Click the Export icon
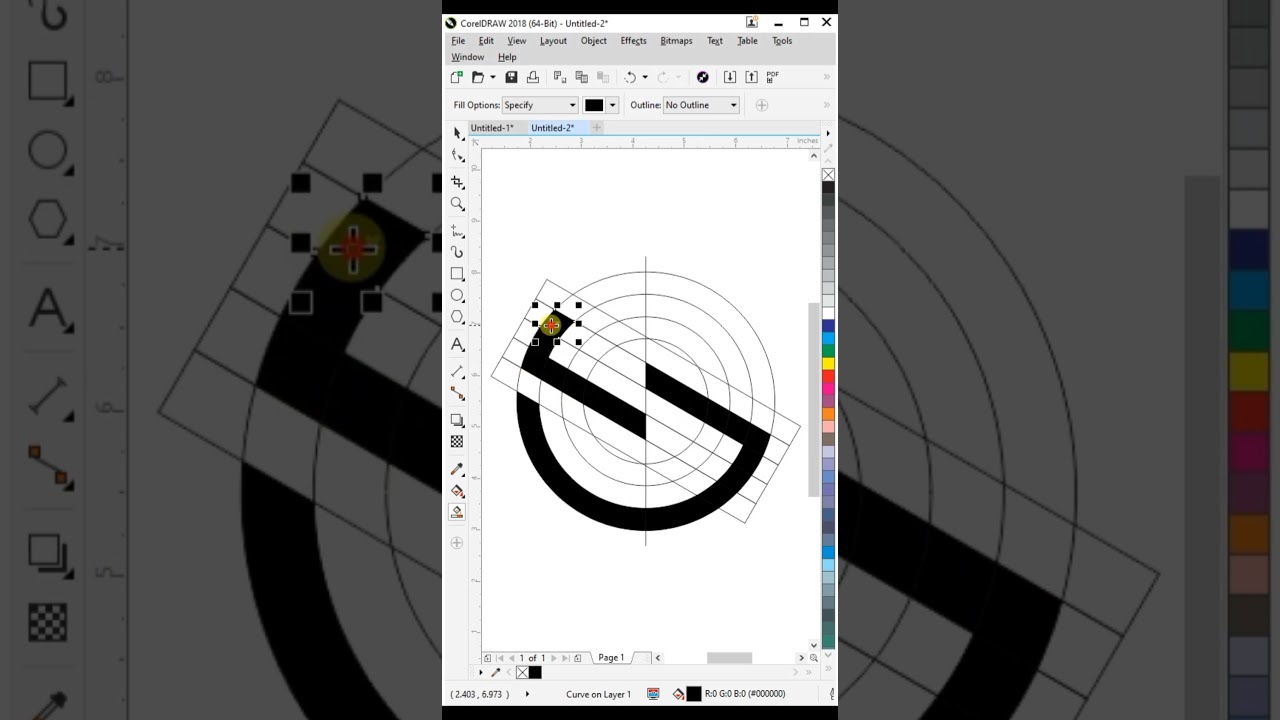The image size is (1280, 720). pos(751,77)
